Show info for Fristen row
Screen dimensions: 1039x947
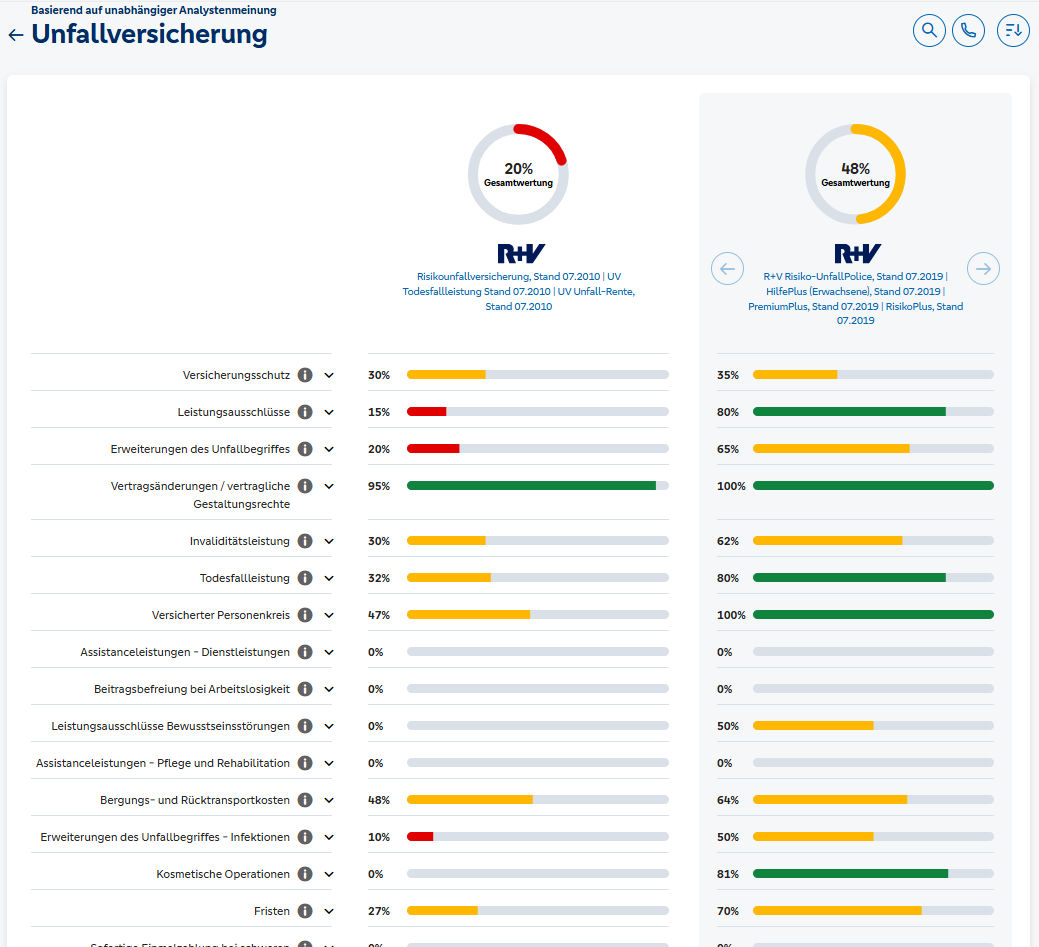(305, 911)
